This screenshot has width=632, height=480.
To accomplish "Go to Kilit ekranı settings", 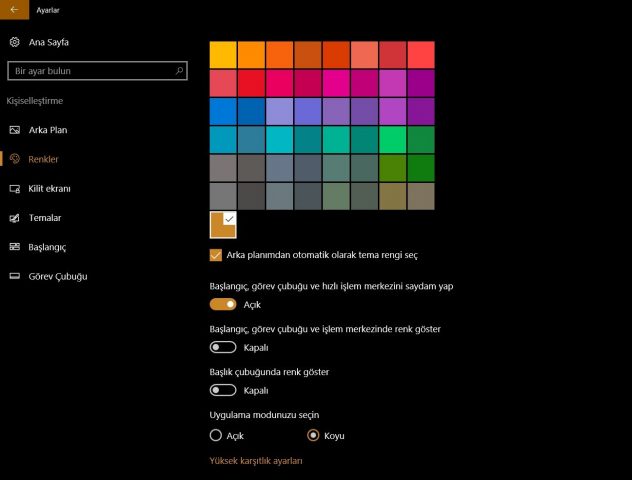I will [49, 189].
